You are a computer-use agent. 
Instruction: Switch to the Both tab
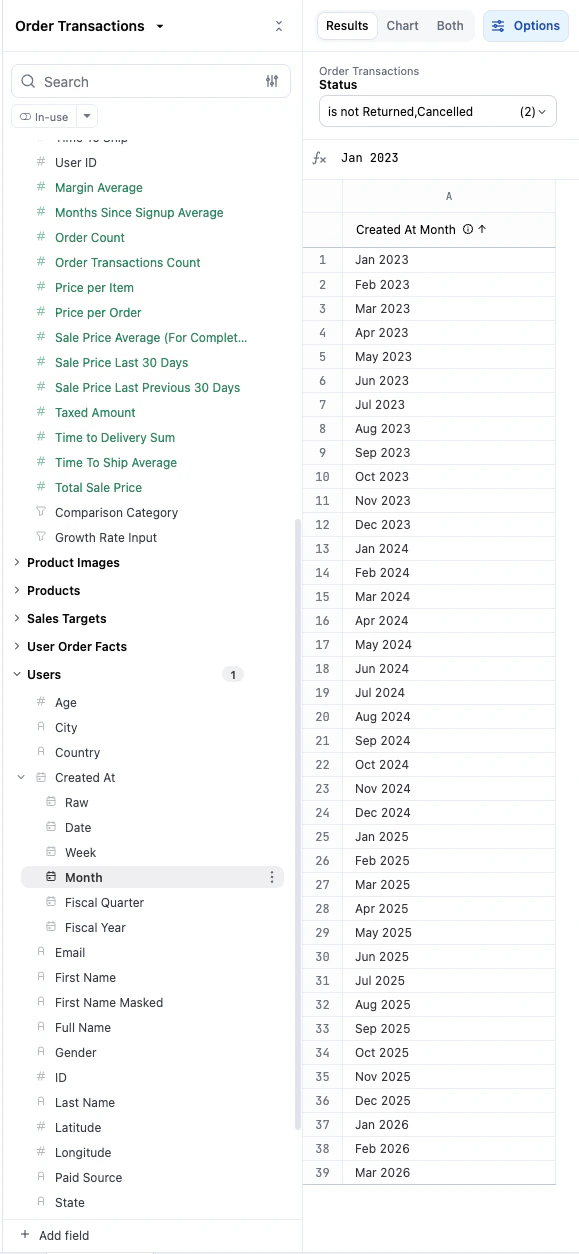[x=449, y=25]
